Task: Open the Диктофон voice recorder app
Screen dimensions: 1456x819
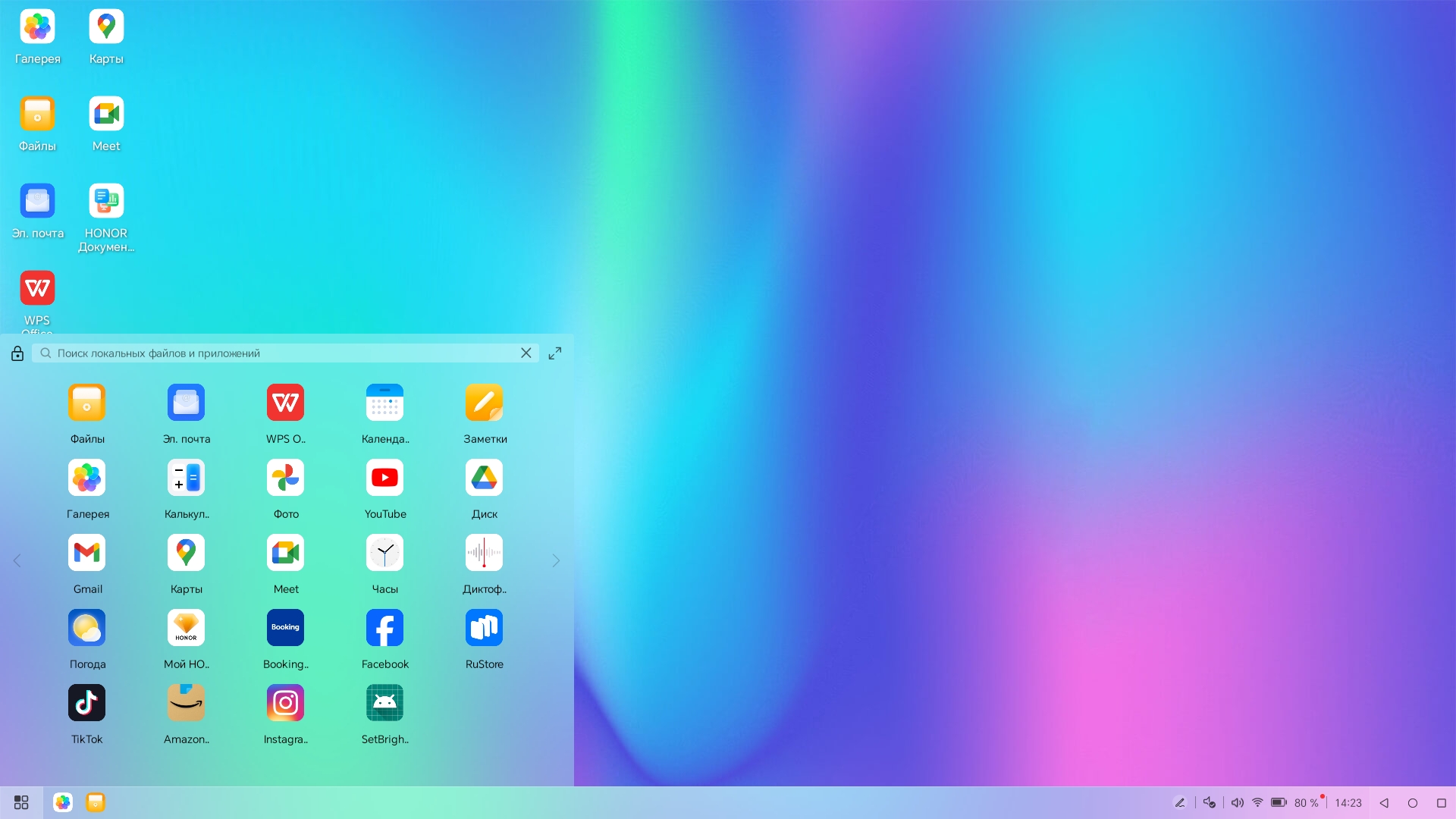Action: (x=484, y=554)
